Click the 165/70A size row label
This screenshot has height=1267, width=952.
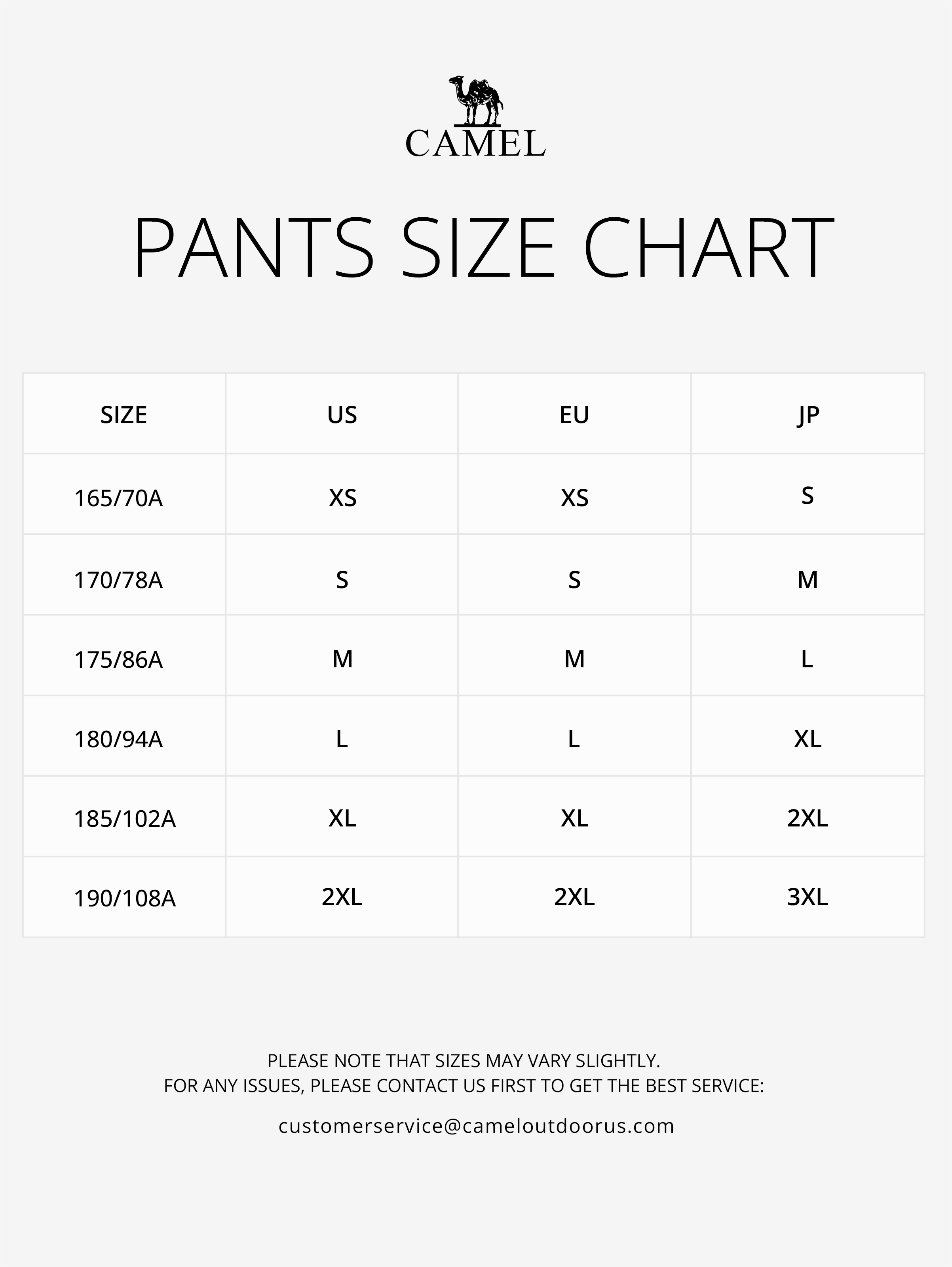click(x=119, y=498)
